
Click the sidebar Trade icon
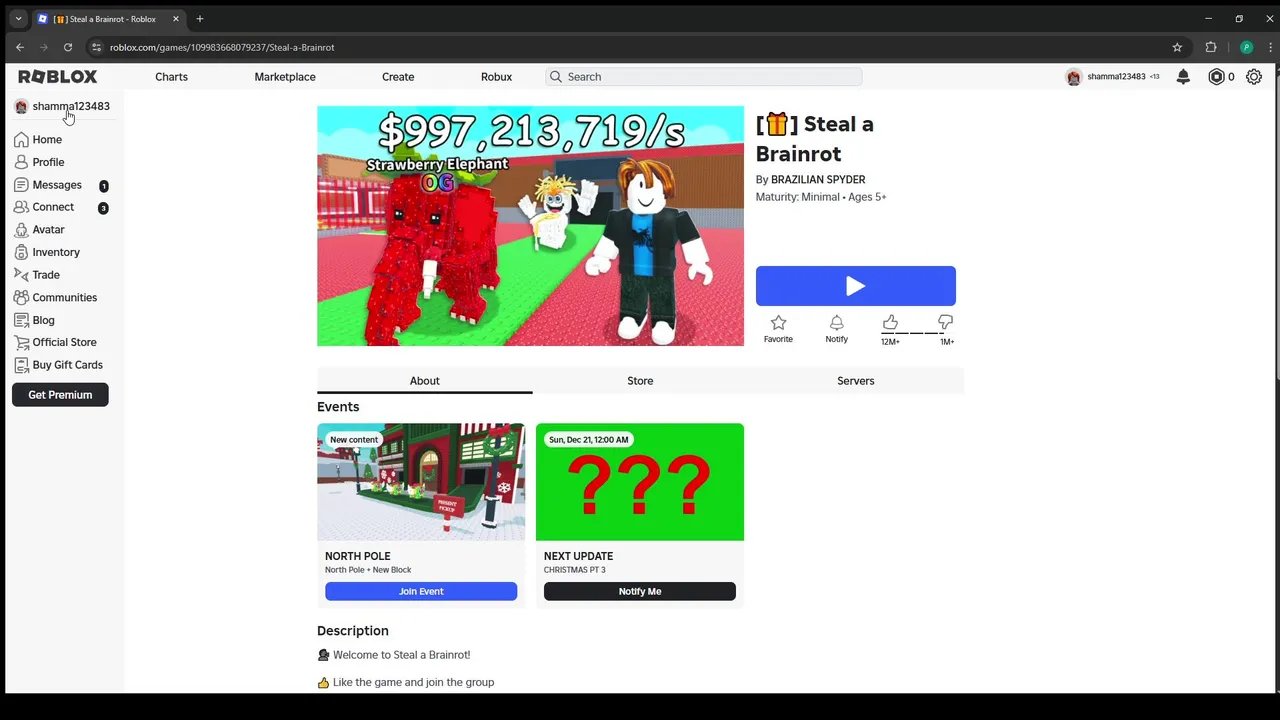[x=21, y=275]
